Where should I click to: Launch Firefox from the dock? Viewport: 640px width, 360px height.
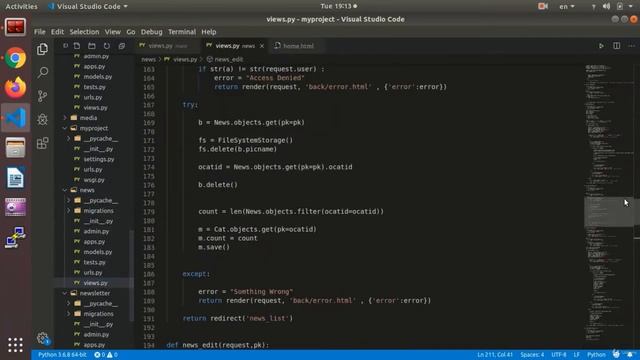coord(16,88)
